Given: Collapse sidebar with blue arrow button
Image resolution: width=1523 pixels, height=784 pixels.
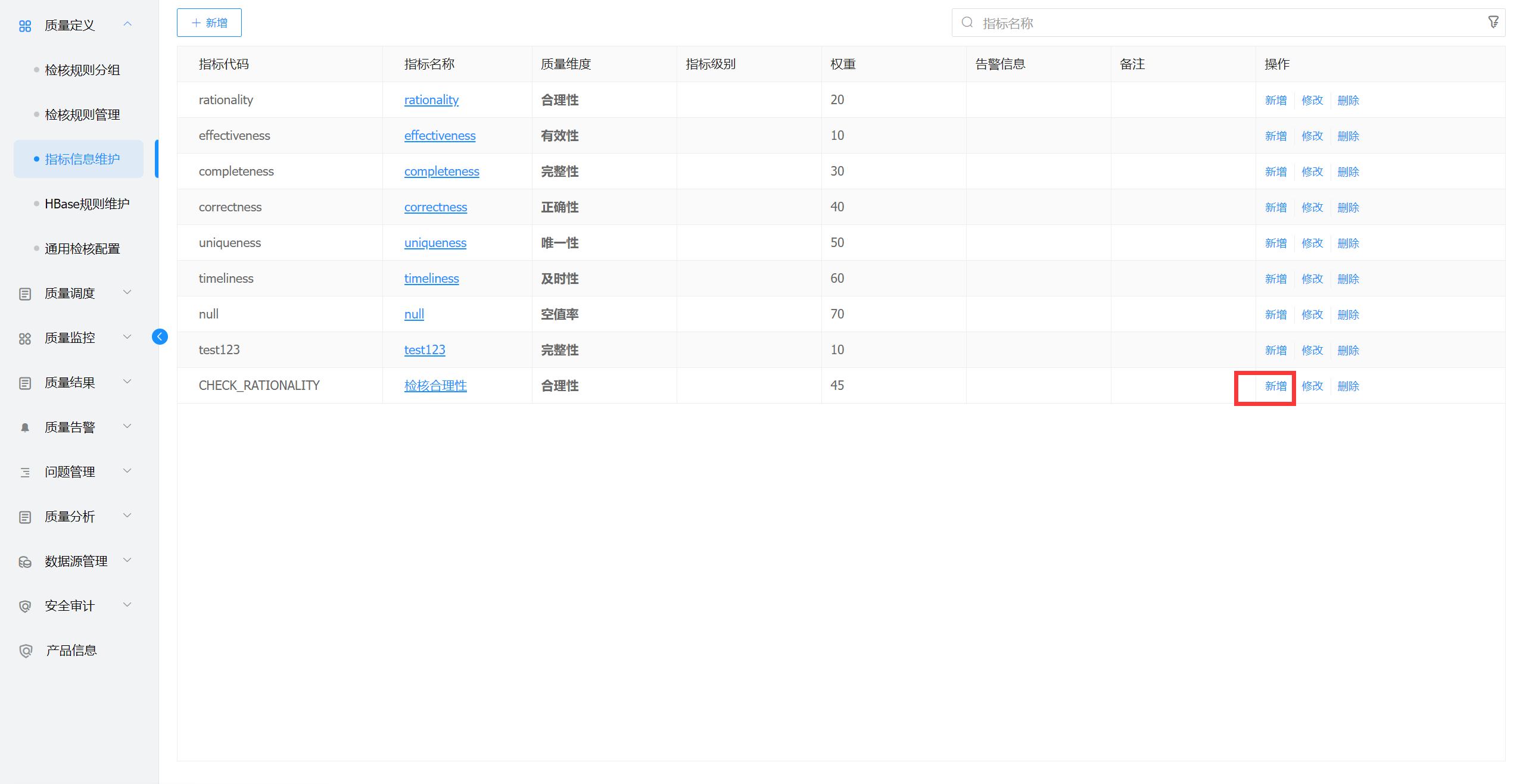Looking at the screenshot, I should pyautogui.click(x=160, y=337).
